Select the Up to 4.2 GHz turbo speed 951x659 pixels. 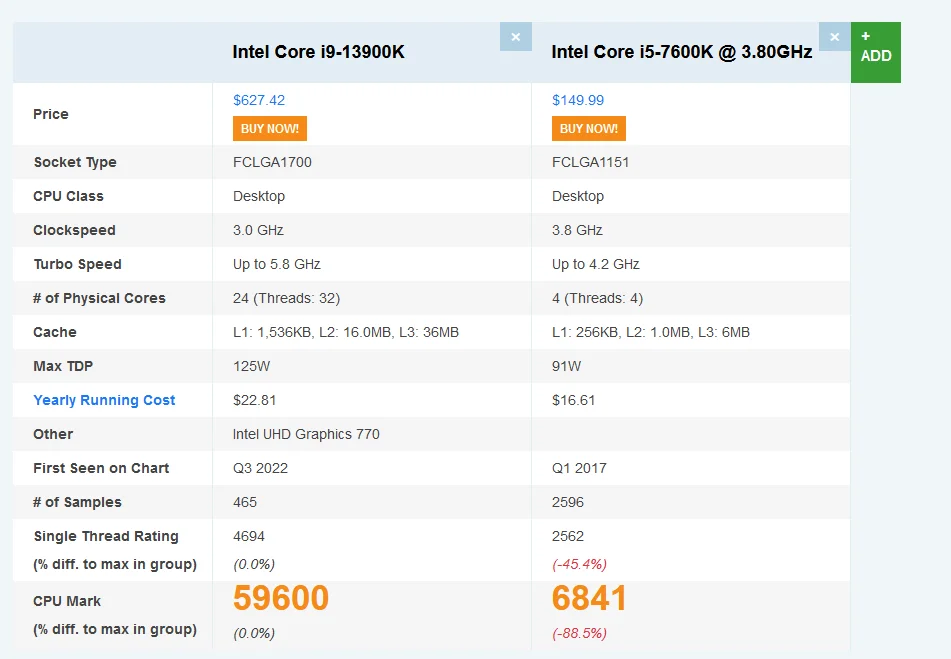(596, 264)
